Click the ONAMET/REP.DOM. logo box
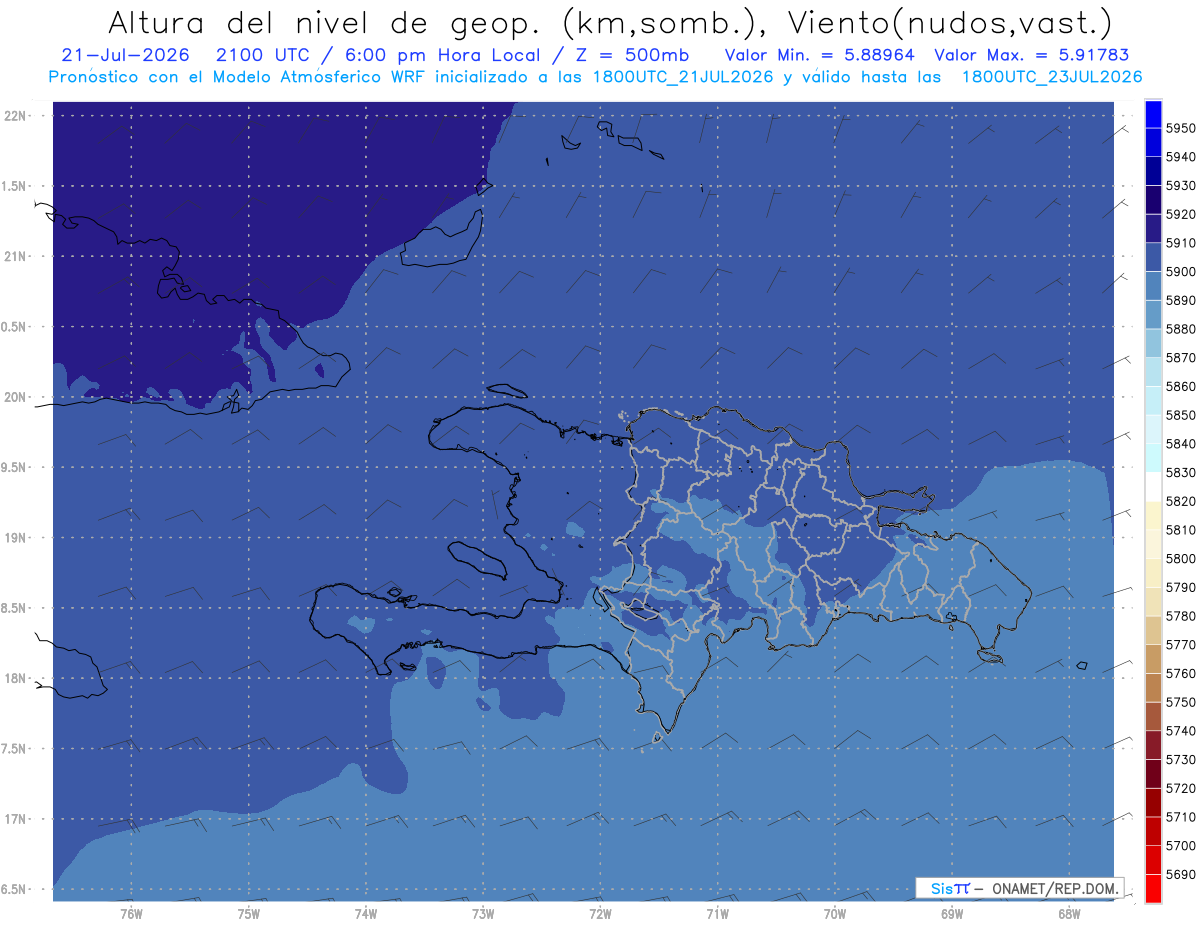 1019,888
